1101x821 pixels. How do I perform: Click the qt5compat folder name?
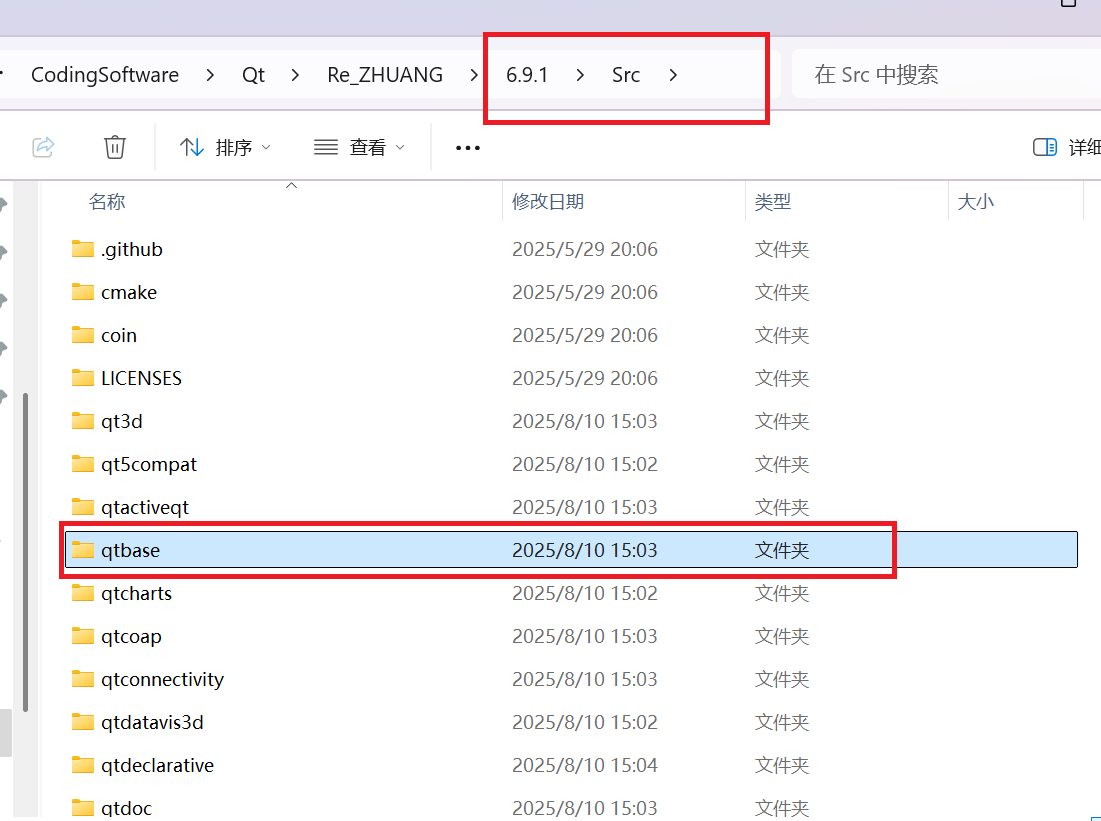(149, 464)
